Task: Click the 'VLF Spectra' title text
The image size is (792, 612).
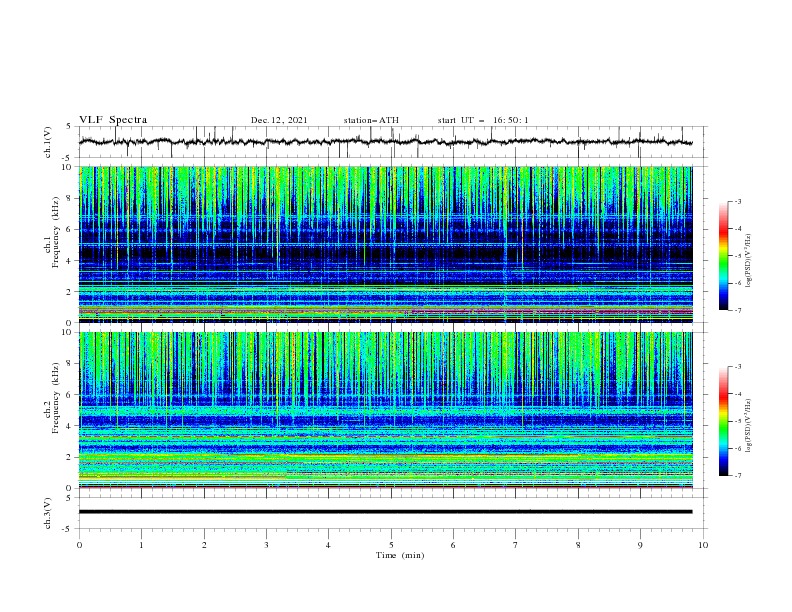Action: coord(113,120)
